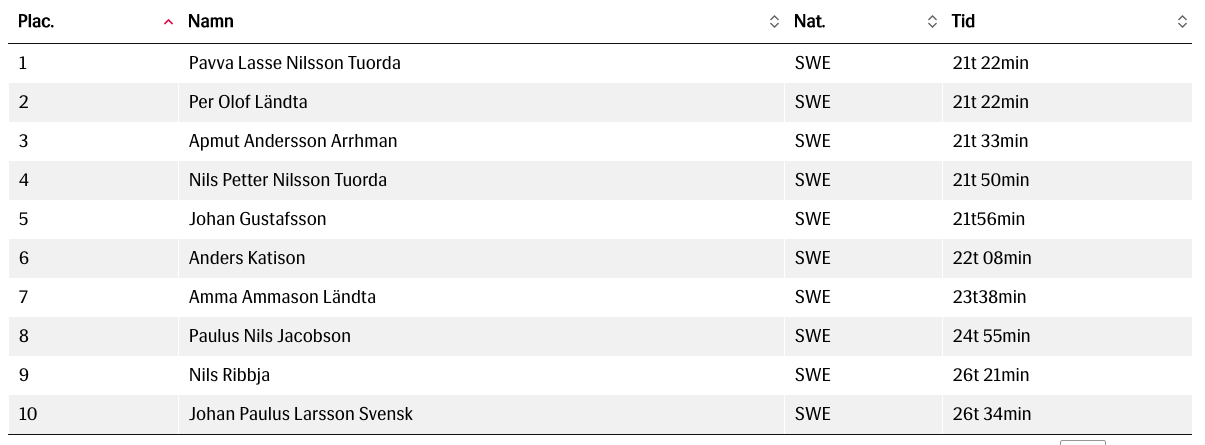Screen dimensions: 1205x445
Task: Click the time 24t 55min
Action: click(990, 336)
